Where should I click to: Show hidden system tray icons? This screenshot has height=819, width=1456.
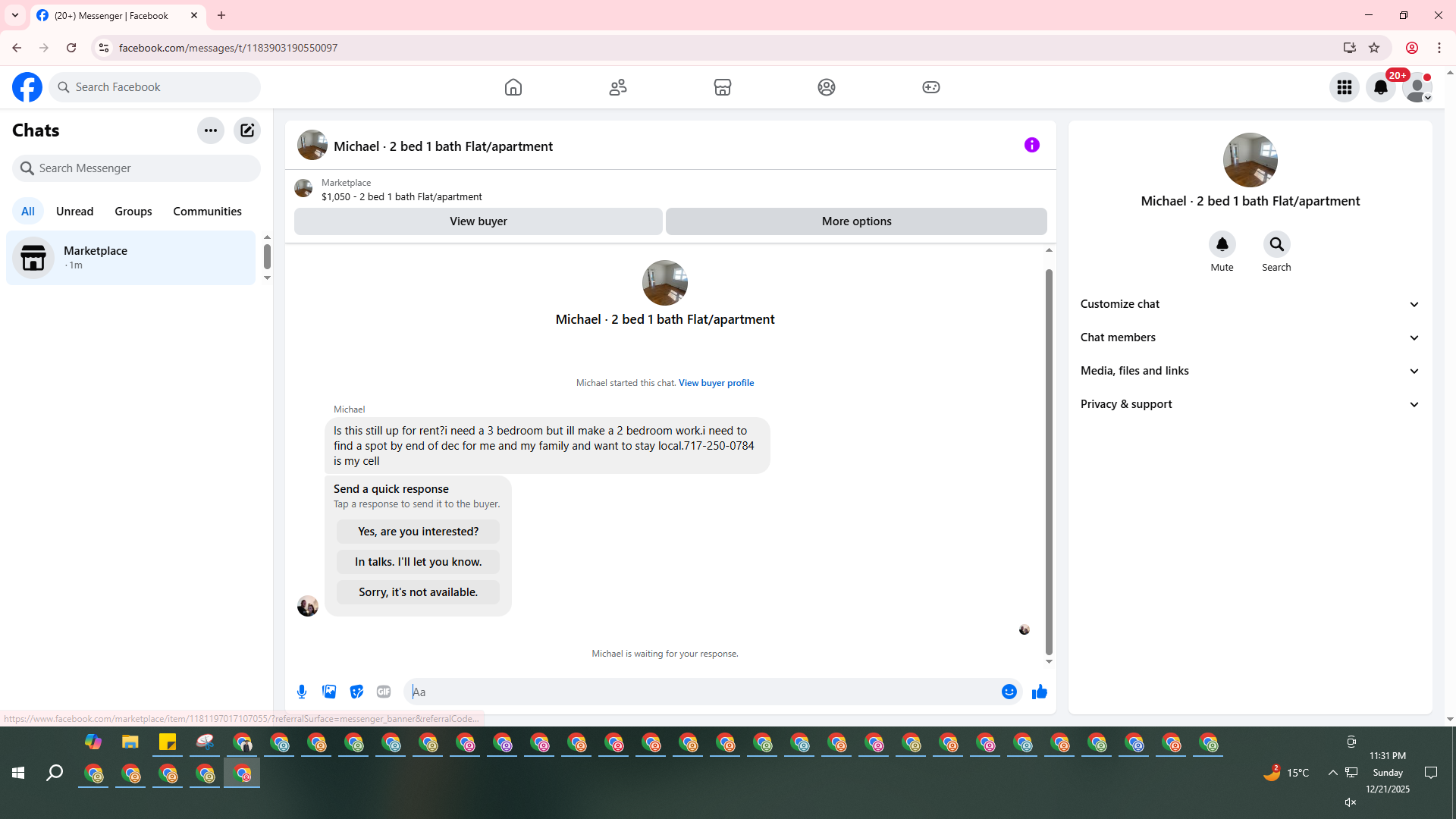click(x=1332, y=773)
